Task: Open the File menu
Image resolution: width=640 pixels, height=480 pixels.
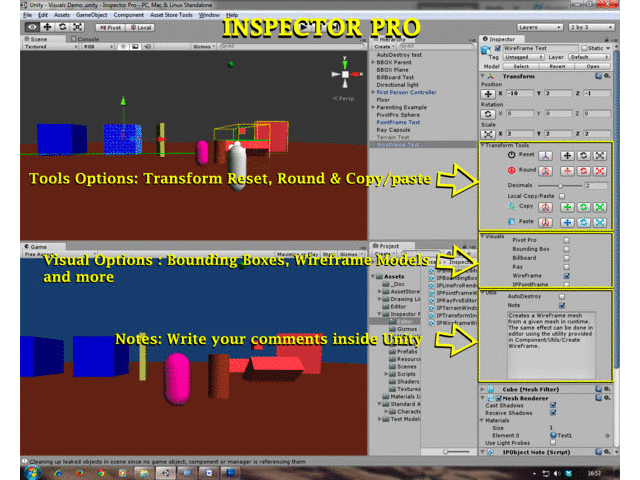Action: 27,15
